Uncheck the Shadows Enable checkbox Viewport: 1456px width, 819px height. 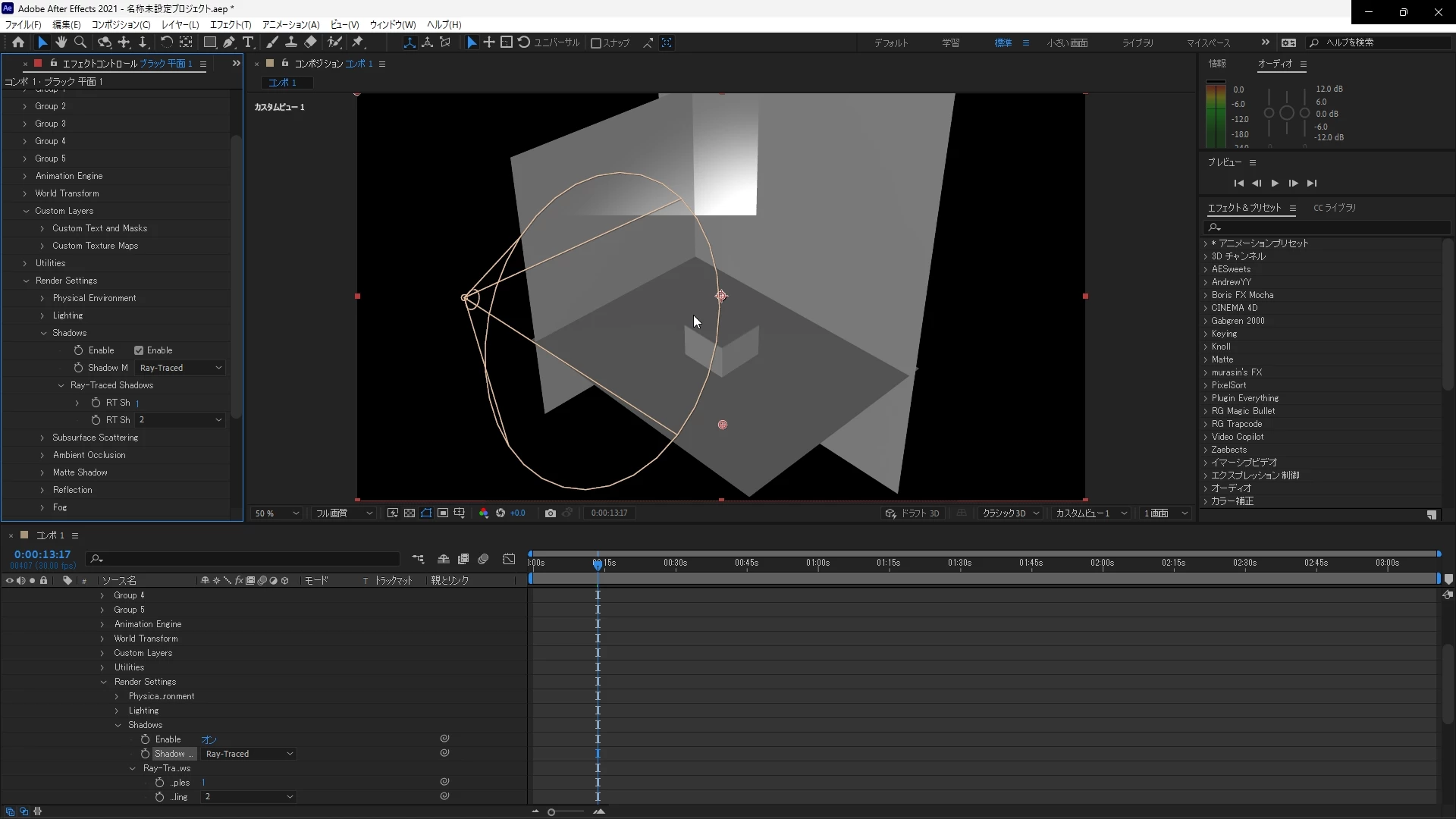click(x=139, y=350)
